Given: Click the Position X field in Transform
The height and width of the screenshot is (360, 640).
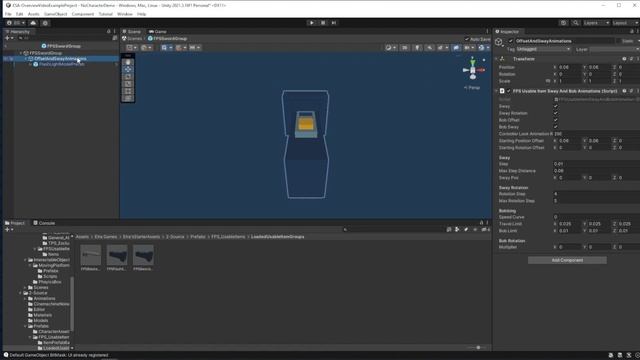Looking at the screenshot, I should (x=570, y=67).
